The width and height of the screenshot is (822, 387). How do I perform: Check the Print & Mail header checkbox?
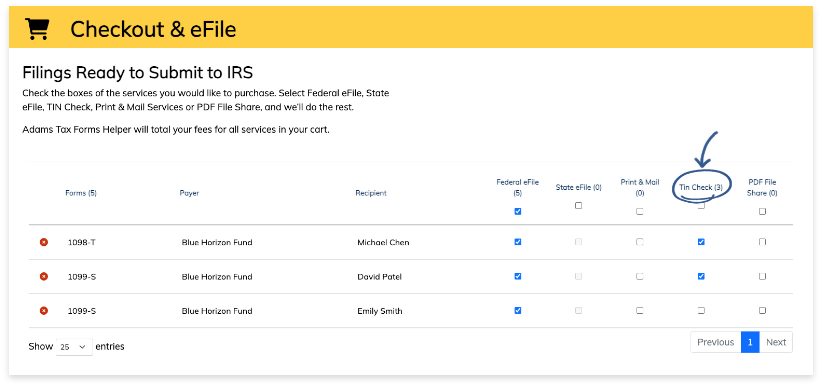pyautogui.click(x=640, y=211)
